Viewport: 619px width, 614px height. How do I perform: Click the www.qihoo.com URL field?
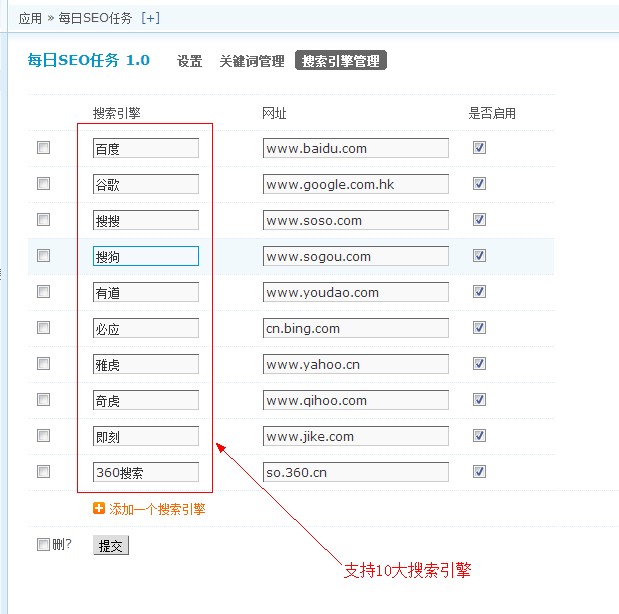356,400
